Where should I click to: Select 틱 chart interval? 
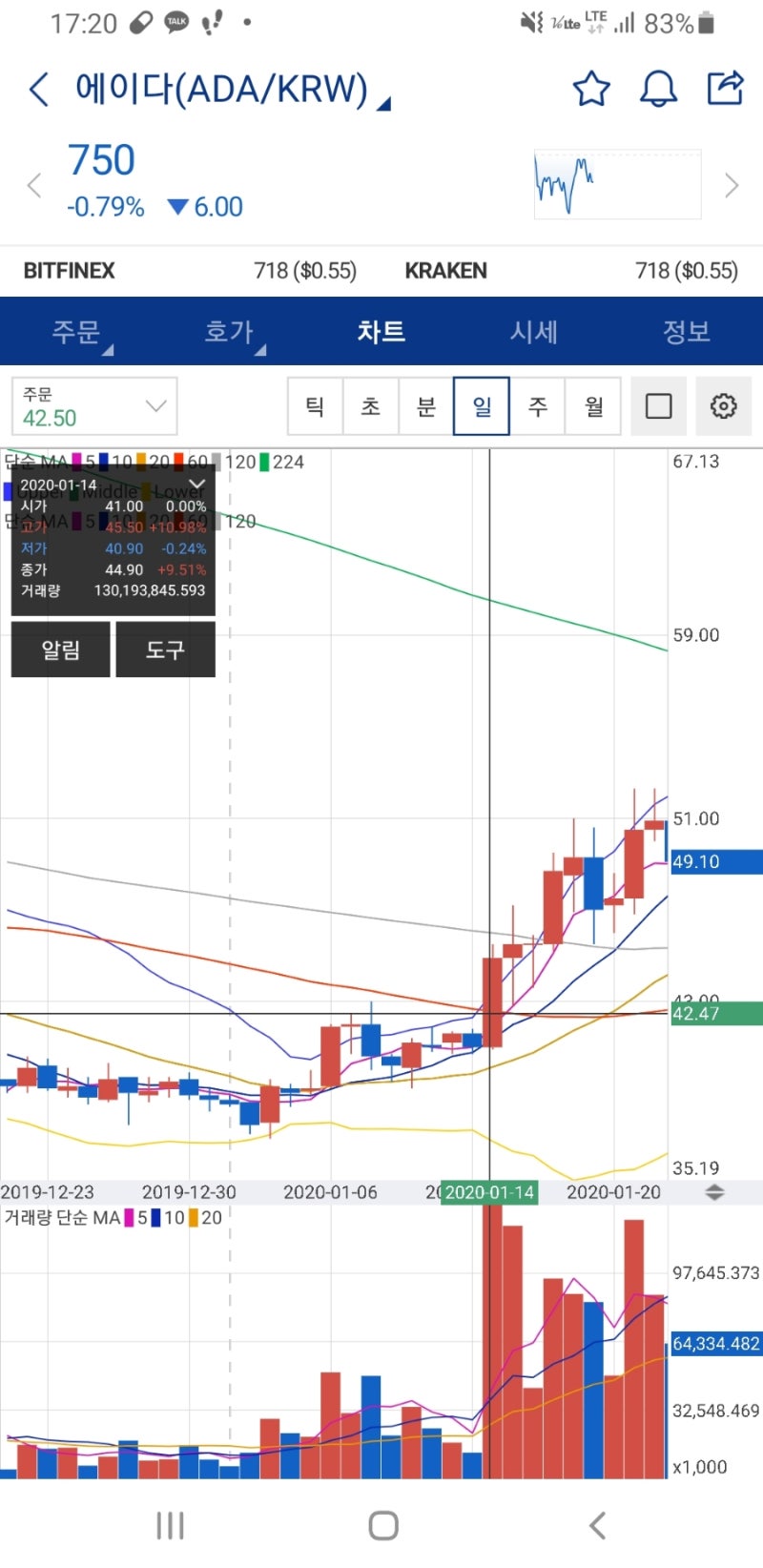coord(316,406)
